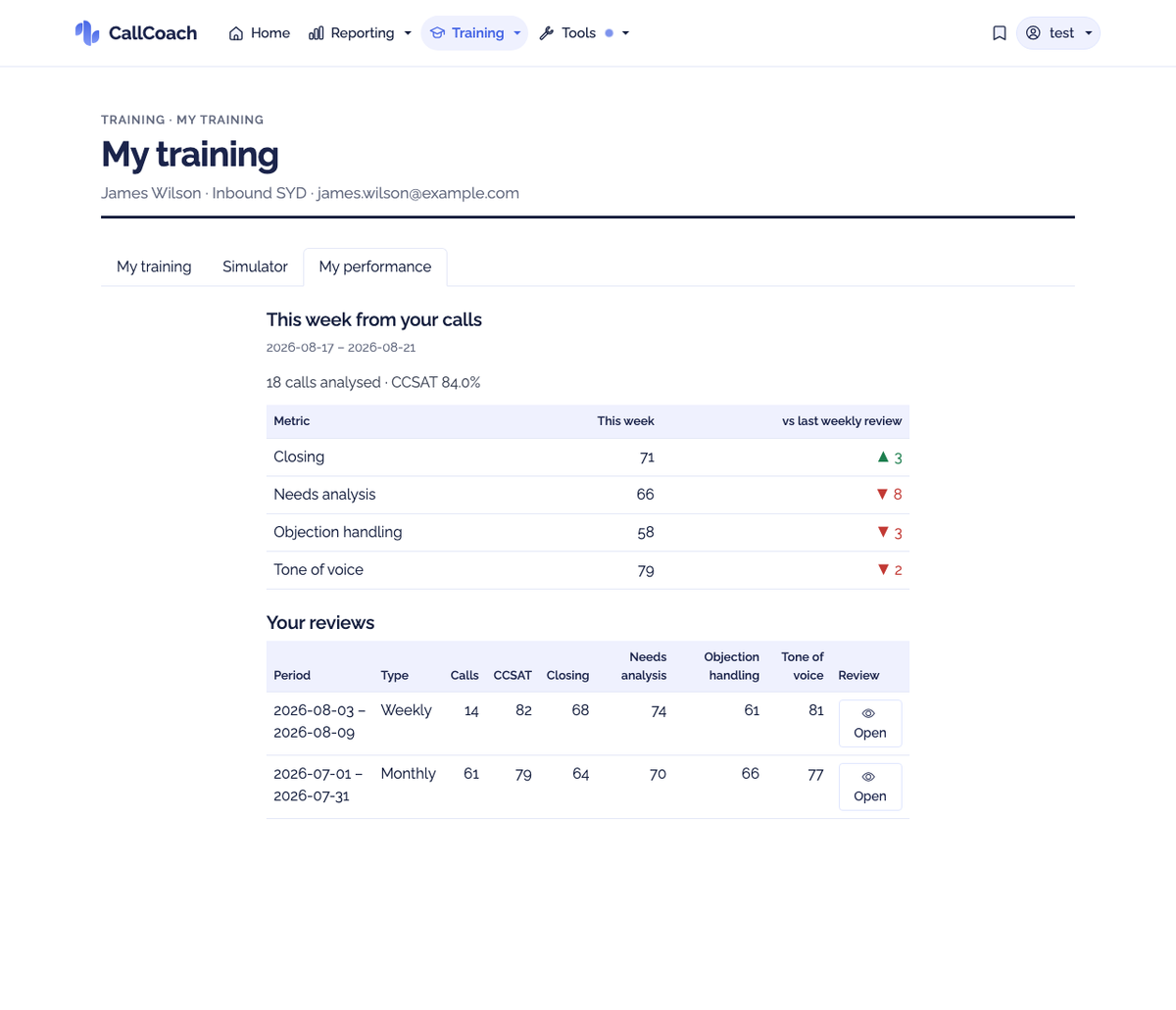
Task: Click the Tone of voice value 77 in Monthly row
Action: [x=815, y=775]
